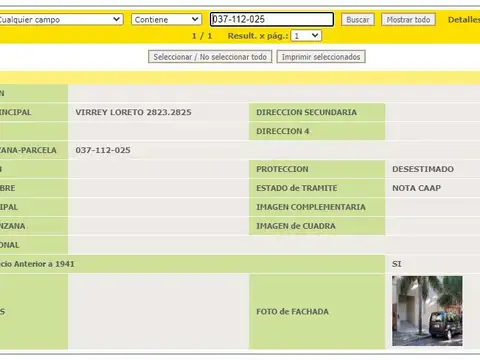Open the 'Cualquier campo' field dropdown

point(61,19)
